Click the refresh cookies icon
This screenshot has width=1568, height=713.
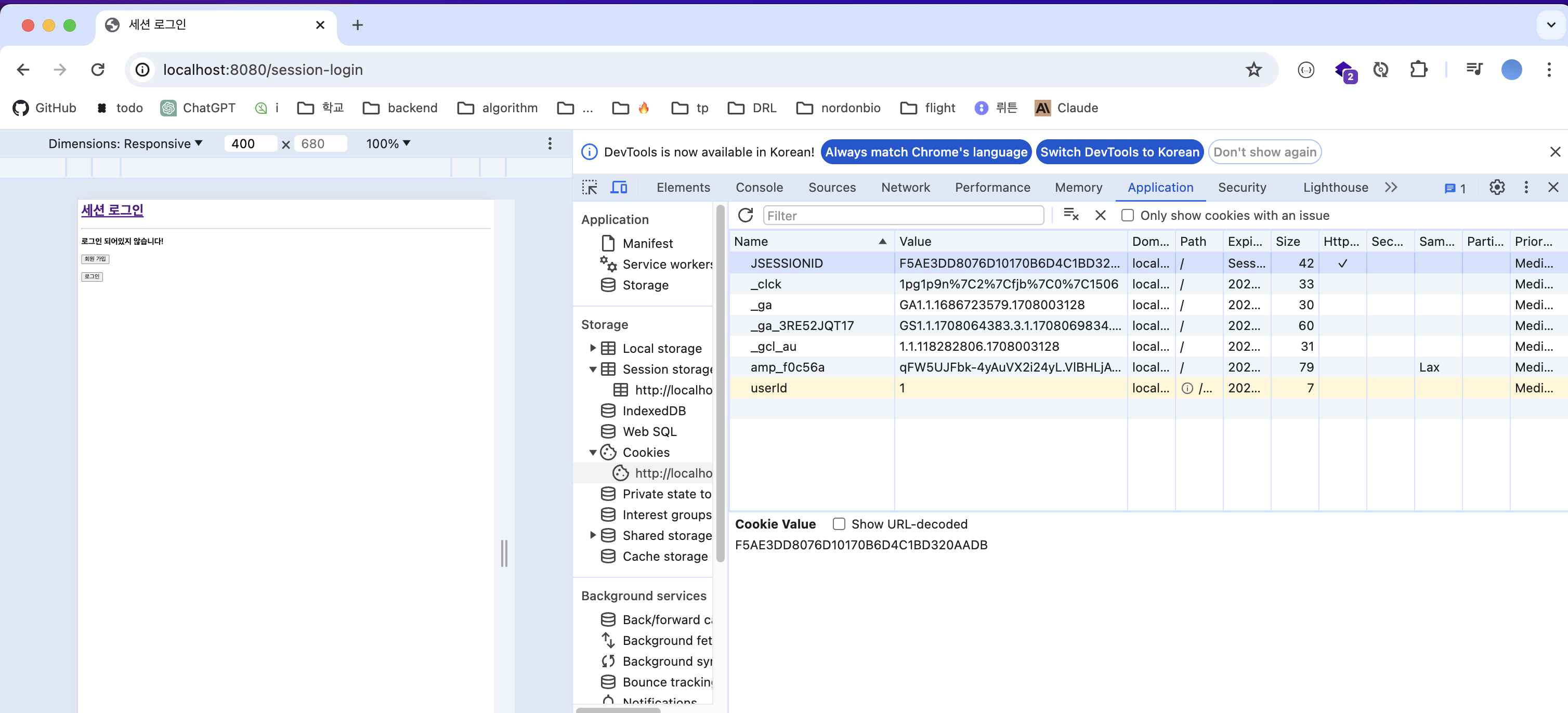click(x=745, y=215)
